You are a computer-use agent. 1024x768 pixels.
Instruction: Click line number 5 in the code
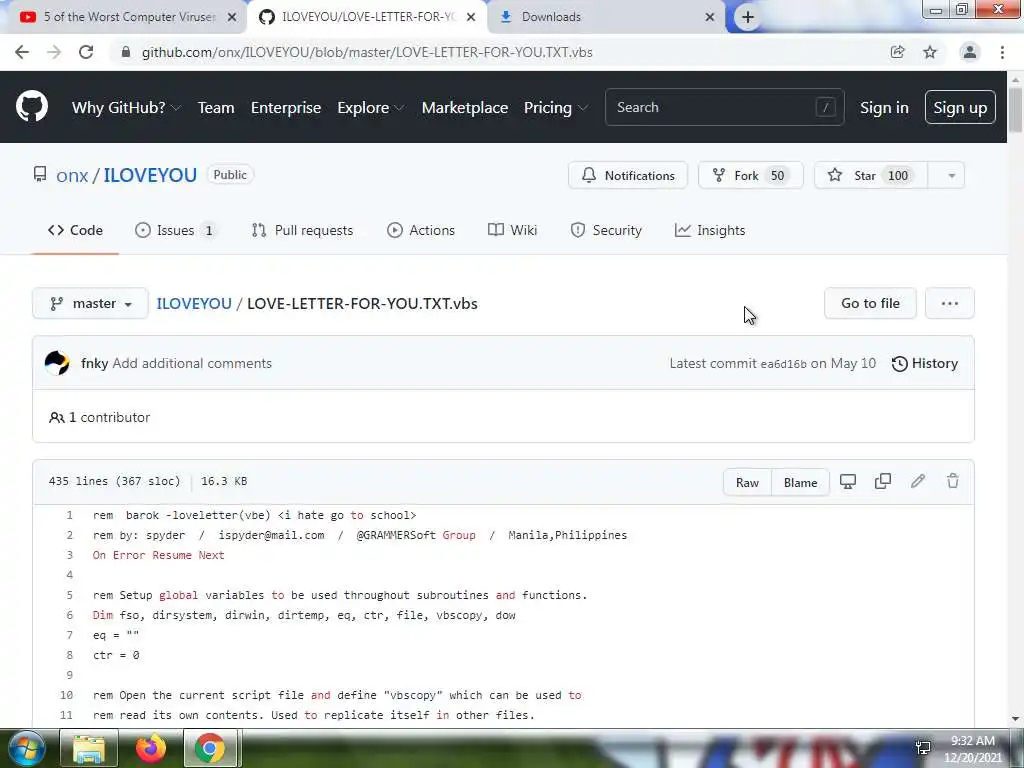[x=69, y=596]
